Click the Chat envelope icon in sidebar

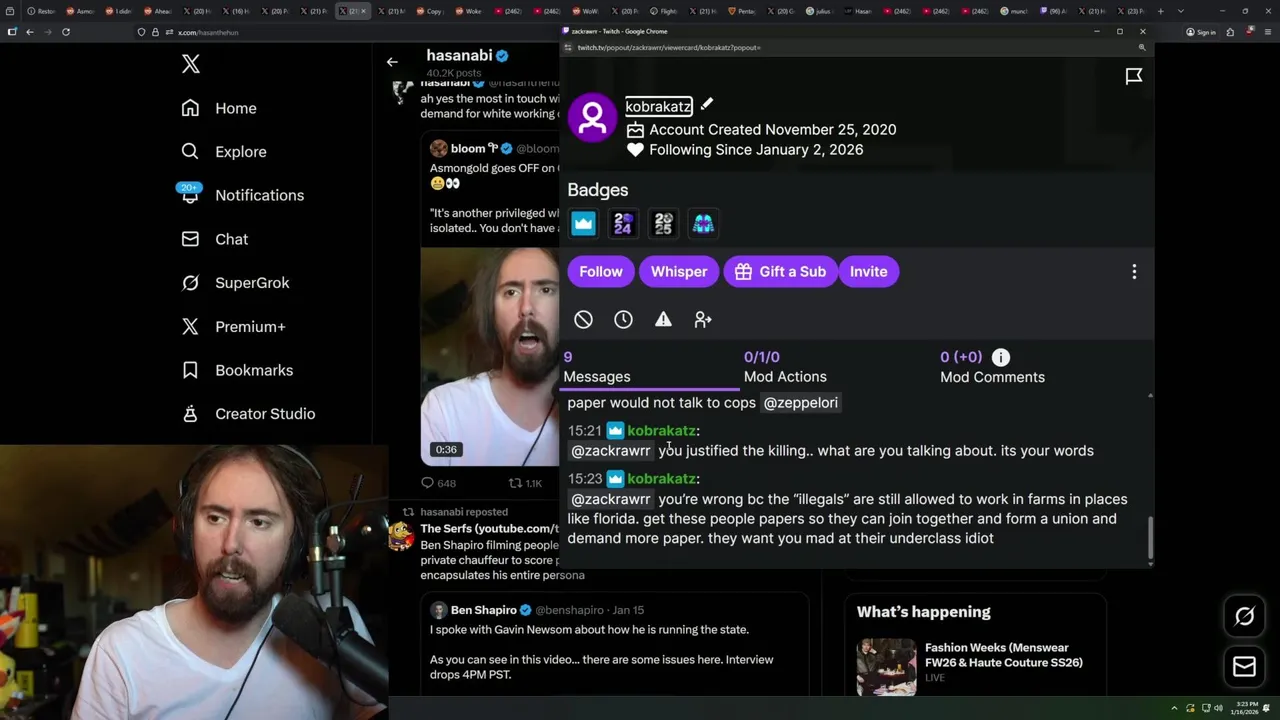point(190,239)
